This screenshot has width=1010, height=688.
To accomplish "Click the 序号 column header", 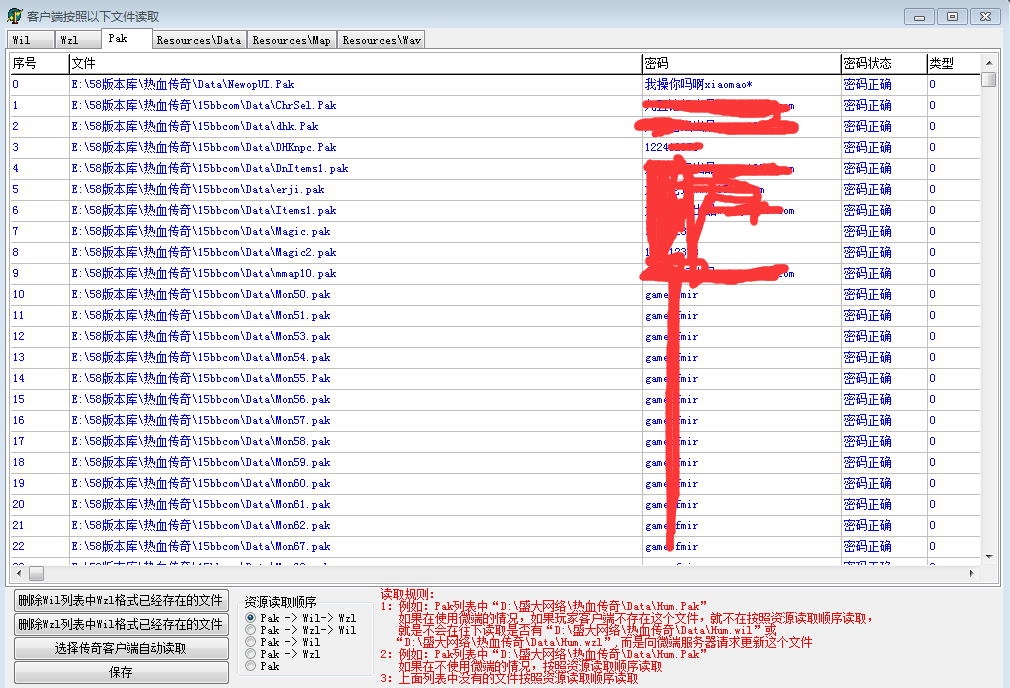I will (39, 63).
